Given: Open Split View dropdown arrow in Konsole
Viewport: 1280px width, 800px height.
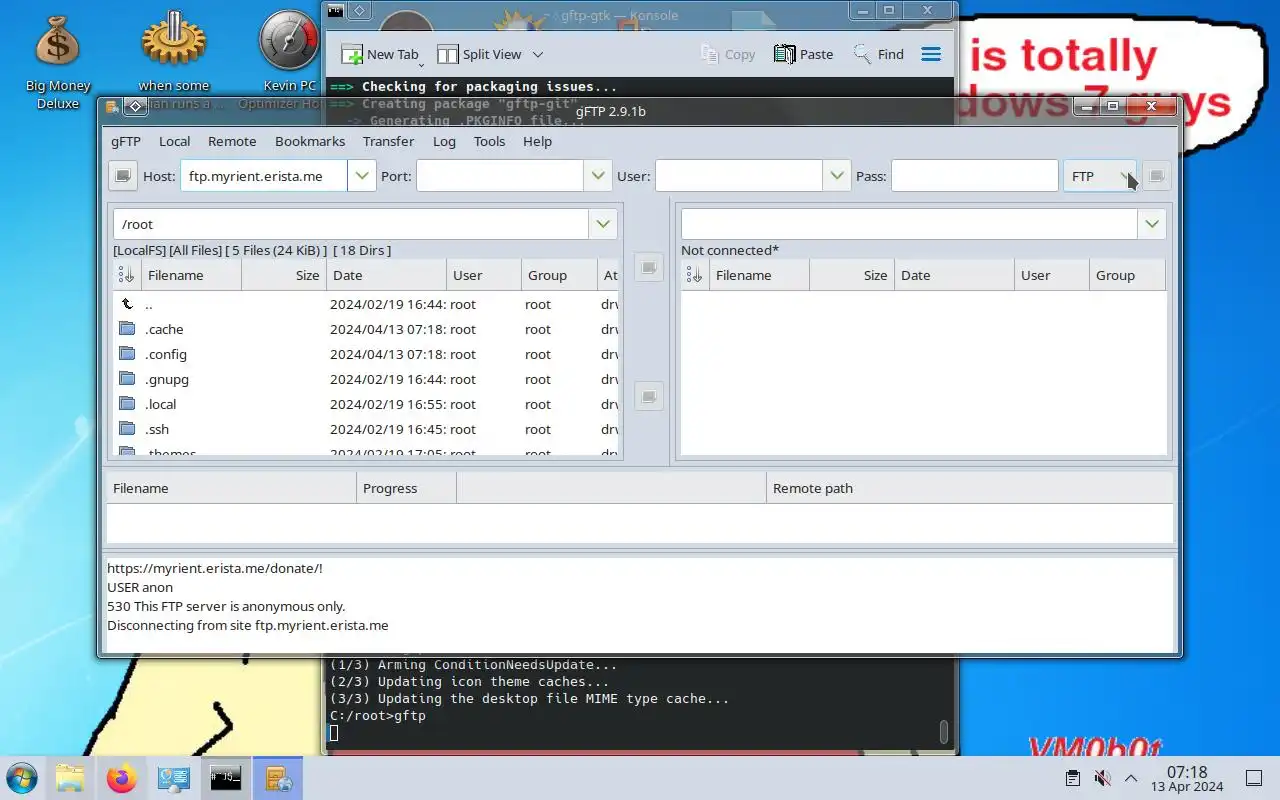Looking at the screenshot, I should tap(538, 55).
